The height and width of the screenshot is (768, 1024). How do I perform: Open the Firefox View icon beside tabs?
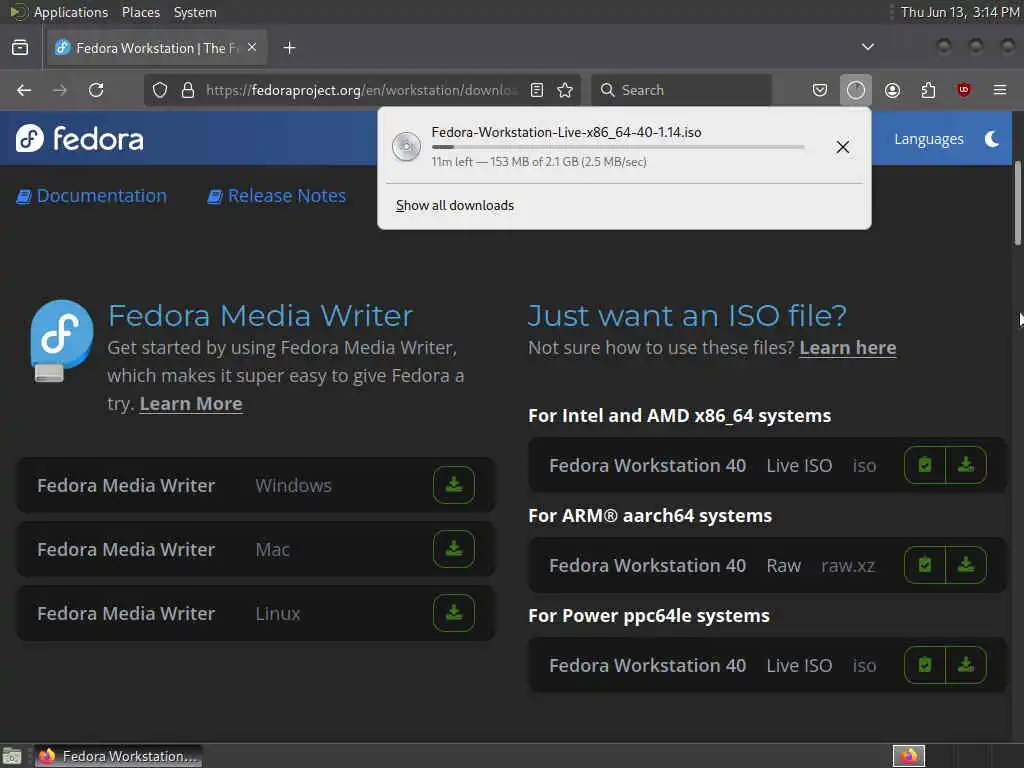20,48
